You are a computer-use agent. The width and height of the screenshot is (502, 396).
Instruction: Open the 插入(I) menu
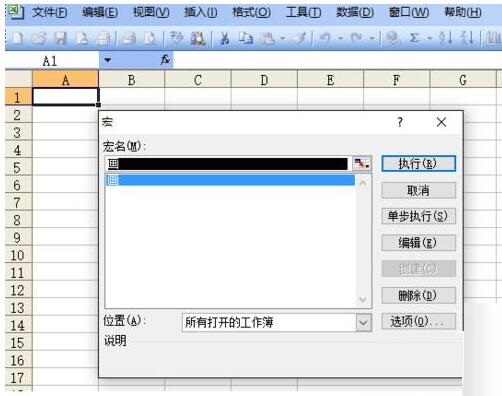pos(201,13)
